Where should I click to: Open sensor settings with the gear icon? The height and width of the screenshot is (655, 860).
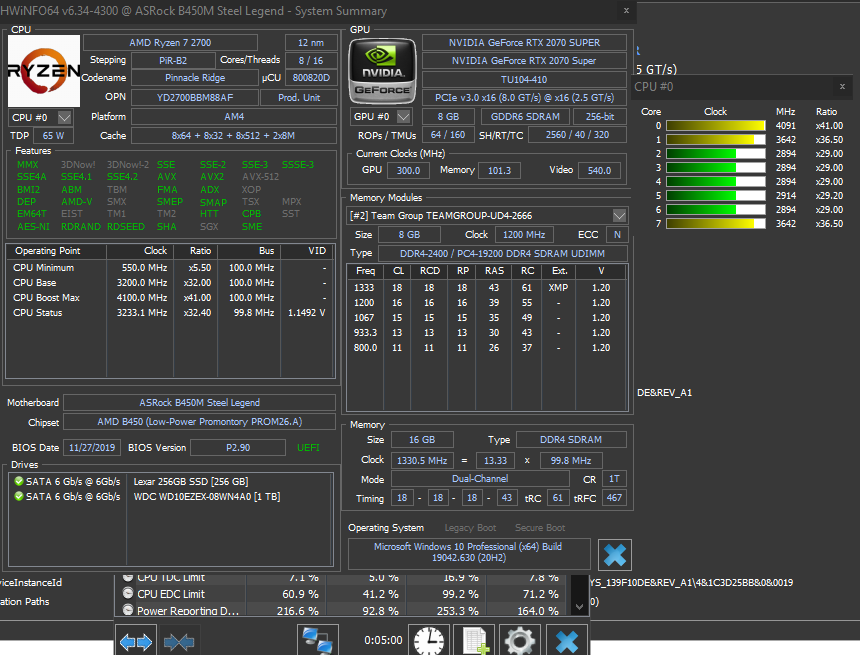[519, 640]
